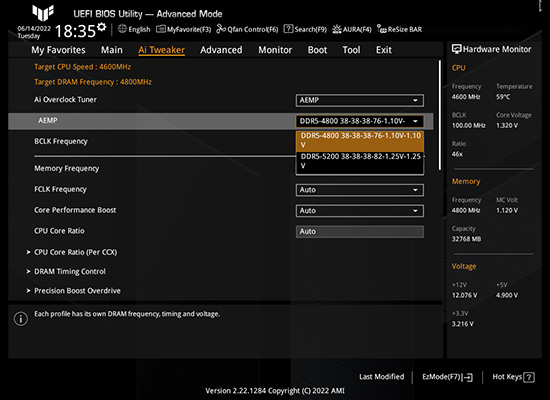Click the TUF logo in the header
The image size is (550, 400).
[x=43, y=13]
